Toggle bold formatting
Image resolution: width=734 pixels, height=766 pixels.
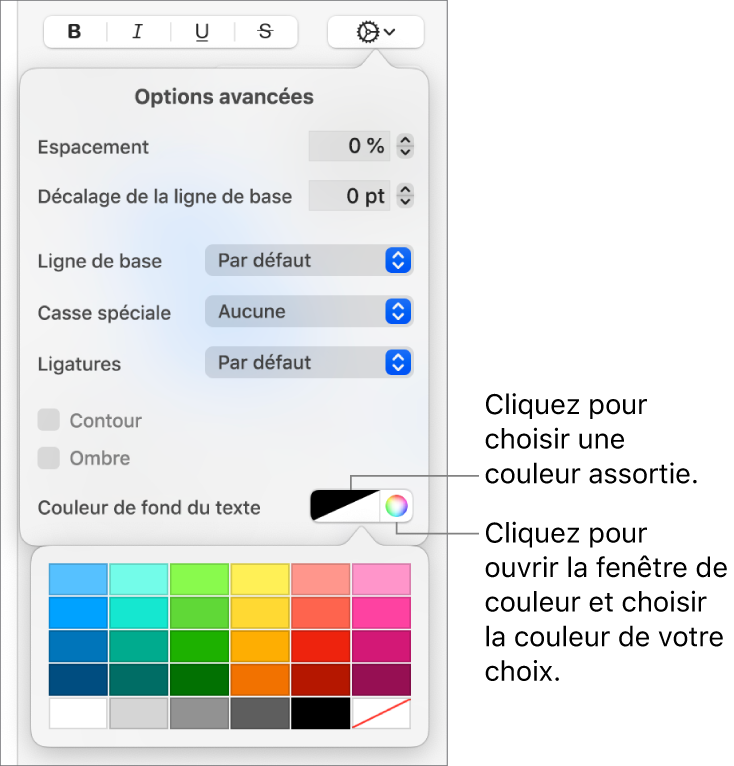coord(75,32)
